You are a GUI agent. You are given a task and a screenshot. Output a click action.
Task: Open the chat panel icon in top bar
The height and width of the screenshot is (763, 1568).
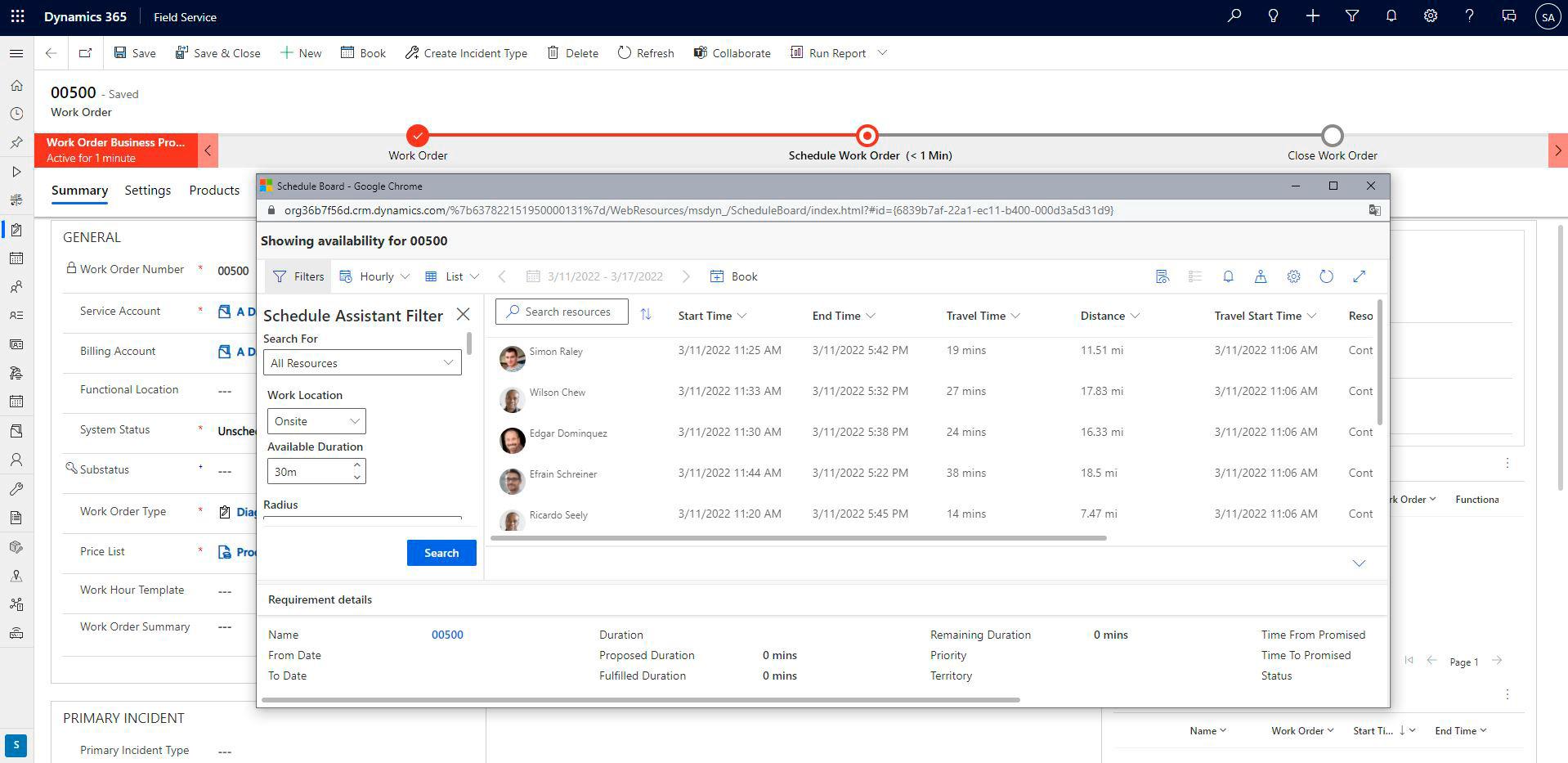pos(1508,16)
